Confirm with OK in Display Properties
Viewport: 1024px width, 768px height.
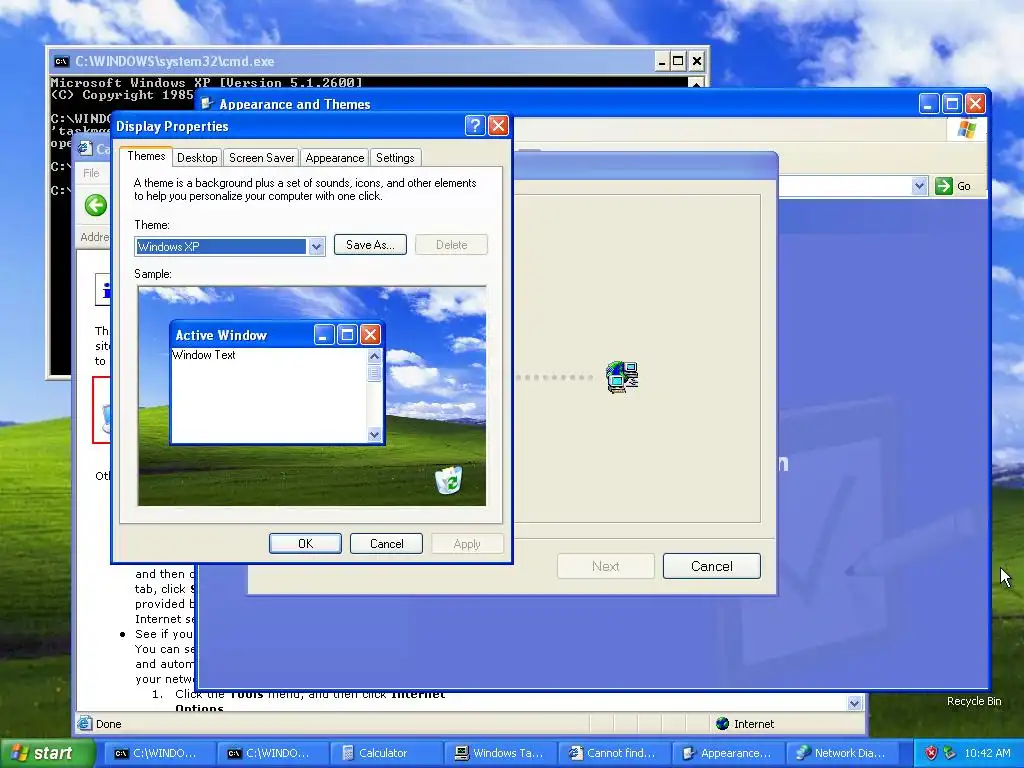(305, 543)
